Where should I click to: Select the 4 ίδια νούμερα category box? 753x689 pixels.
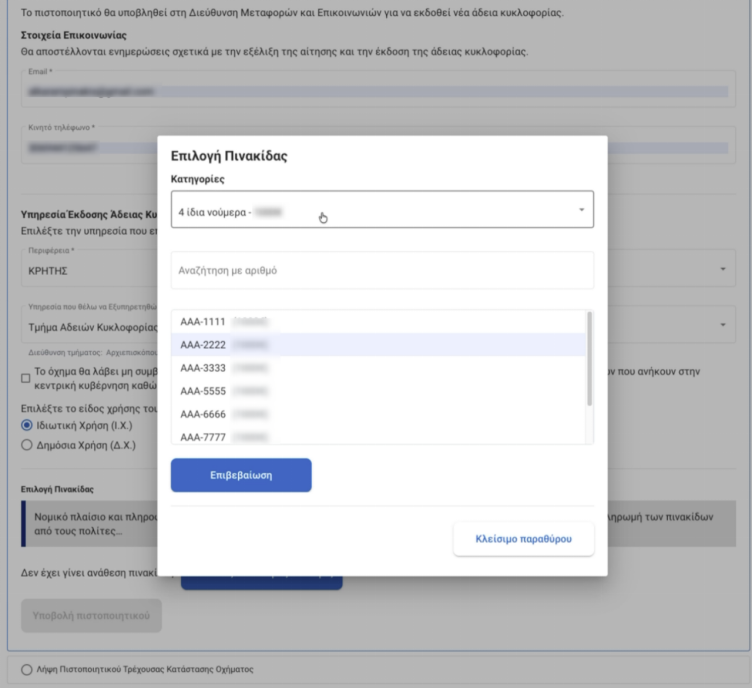[382, 209]
